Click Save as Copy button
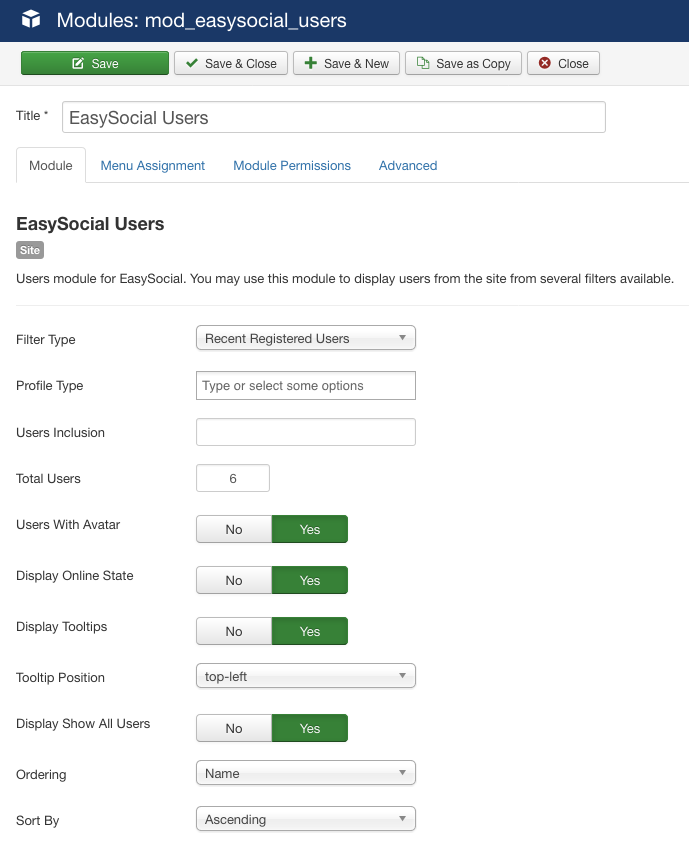 click(x=463, y=63)
